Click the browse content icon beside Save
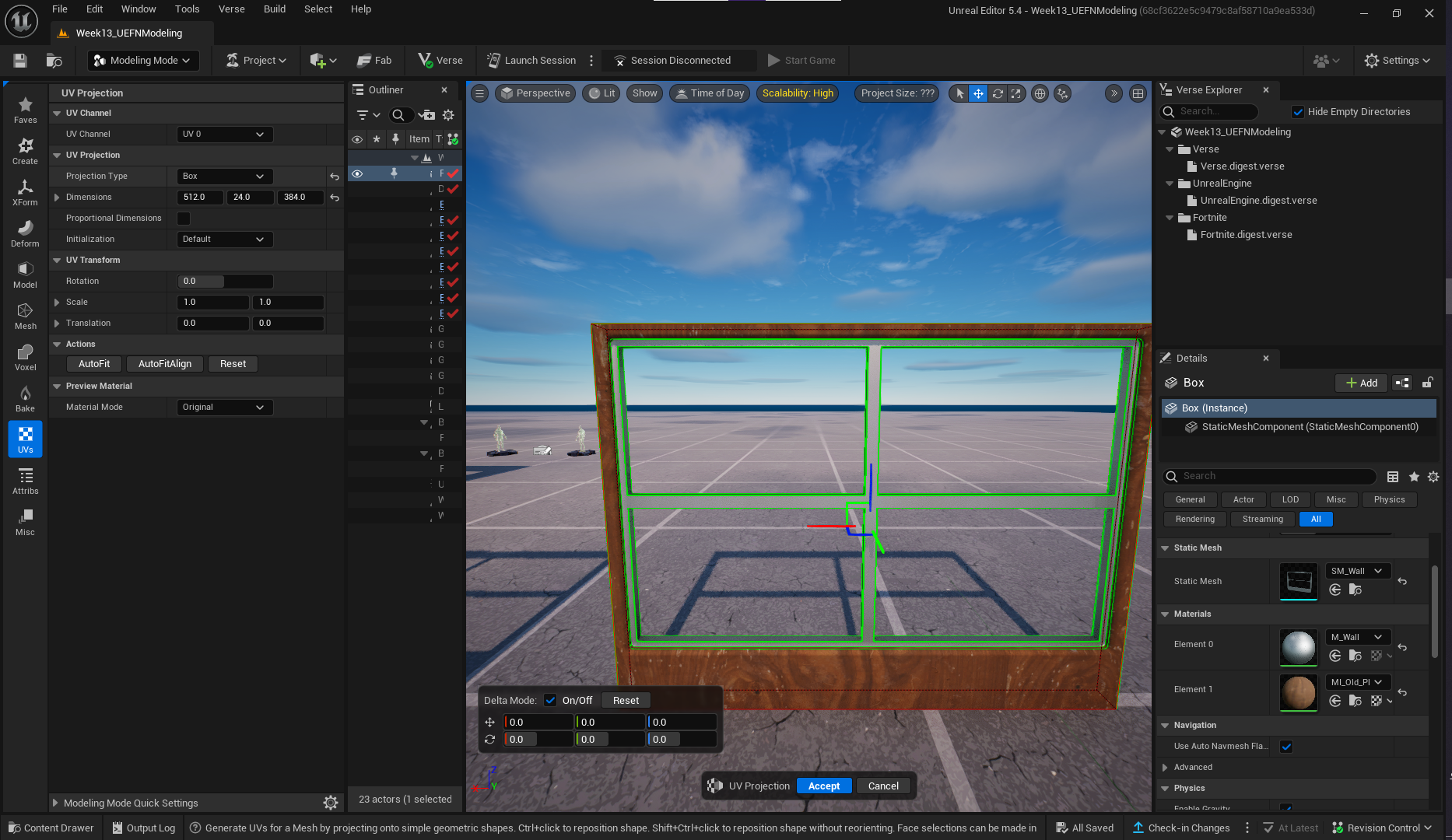Viewport: 1452px width, 840px height. tap(54, 60)
